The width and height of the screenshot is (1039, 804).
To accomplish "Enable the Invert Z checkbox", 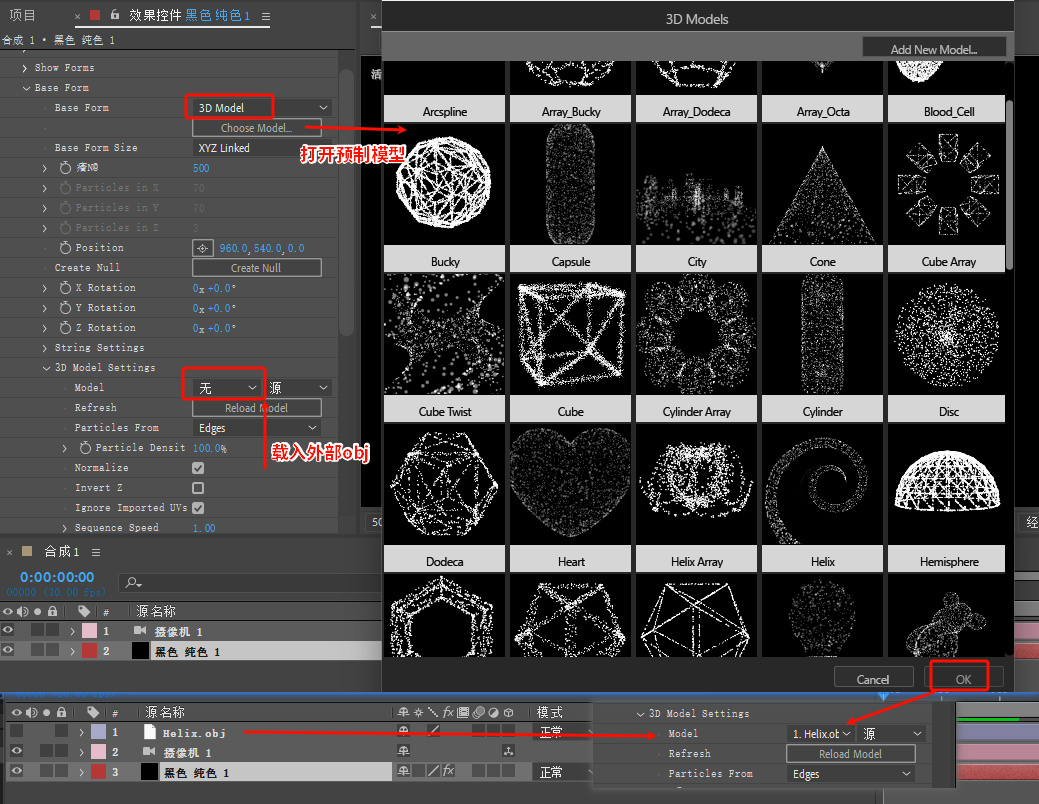I will (x=197, y=488).
